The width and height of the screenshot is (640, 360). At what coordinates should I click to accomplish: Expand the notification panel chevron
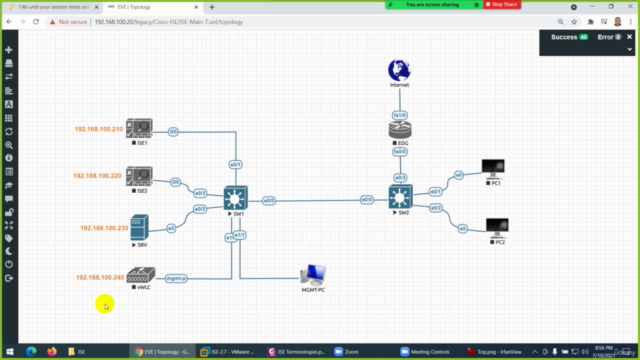(x=629, y=49)
